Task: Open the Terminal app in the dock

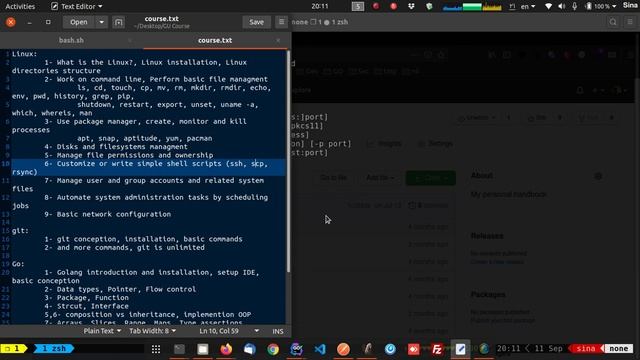Action: 179,349
